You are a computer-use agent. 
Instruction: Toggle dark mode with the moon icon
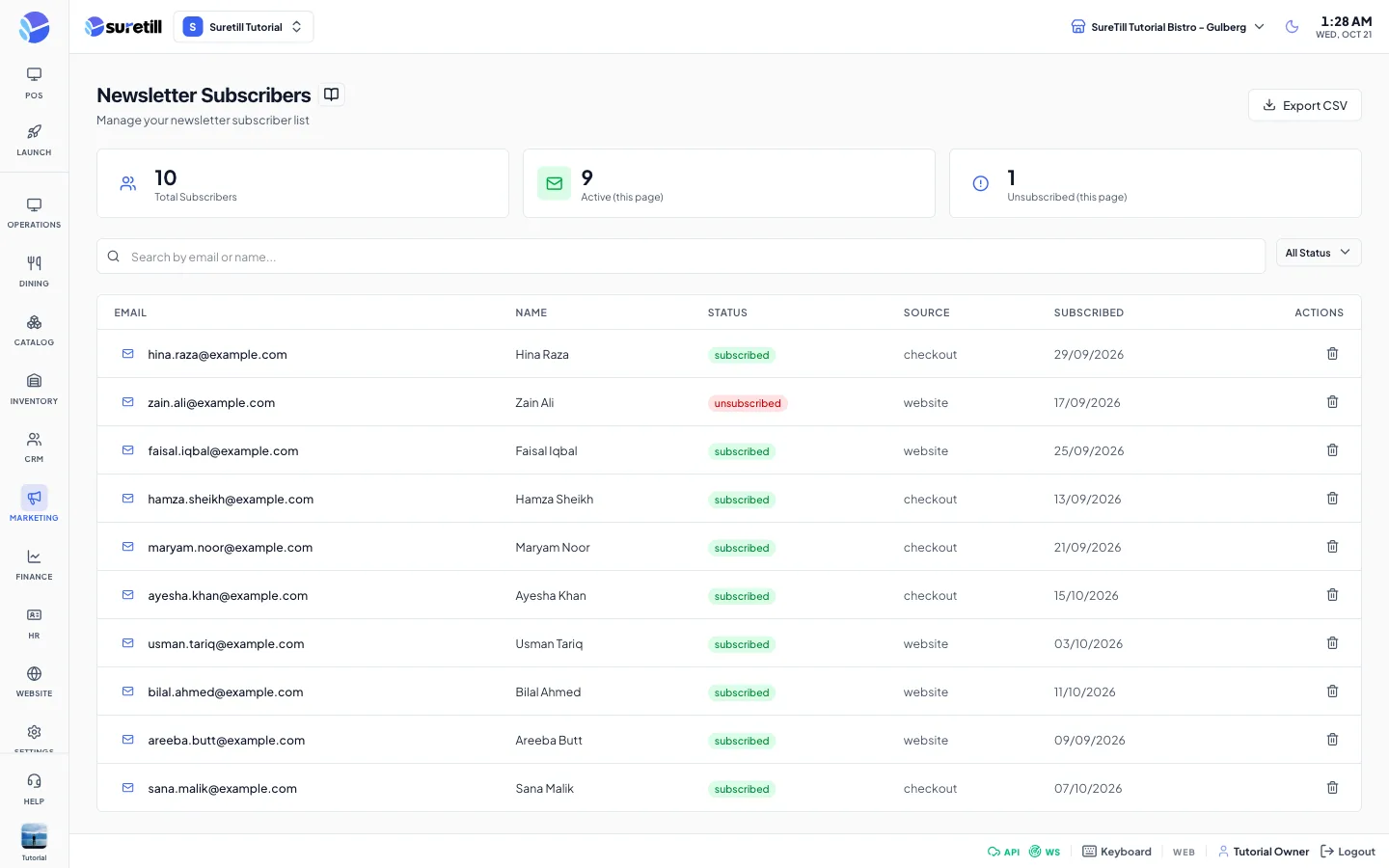[x=1292, y=27]
